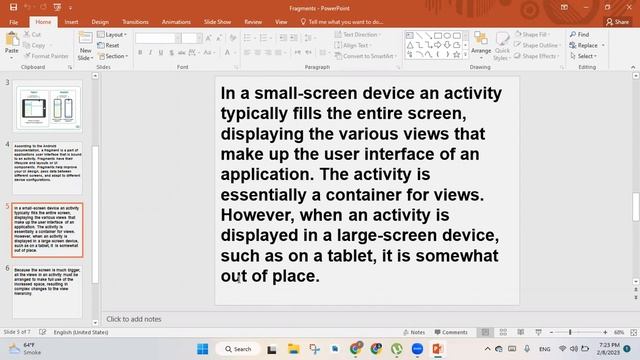Toggle Comments pane in status bar
This screenshot has width=640, height=360.
coord(451,332)
